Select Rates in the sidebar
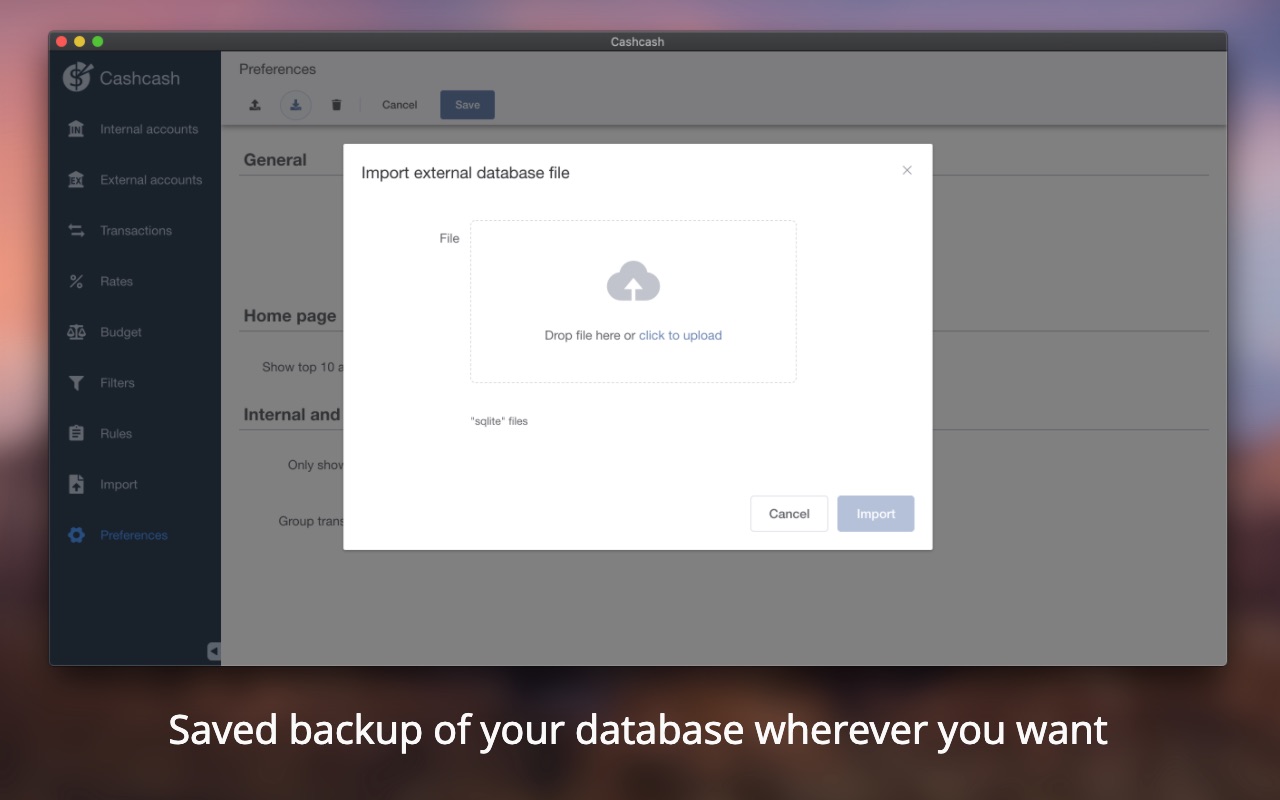 (x=135, y=282)
